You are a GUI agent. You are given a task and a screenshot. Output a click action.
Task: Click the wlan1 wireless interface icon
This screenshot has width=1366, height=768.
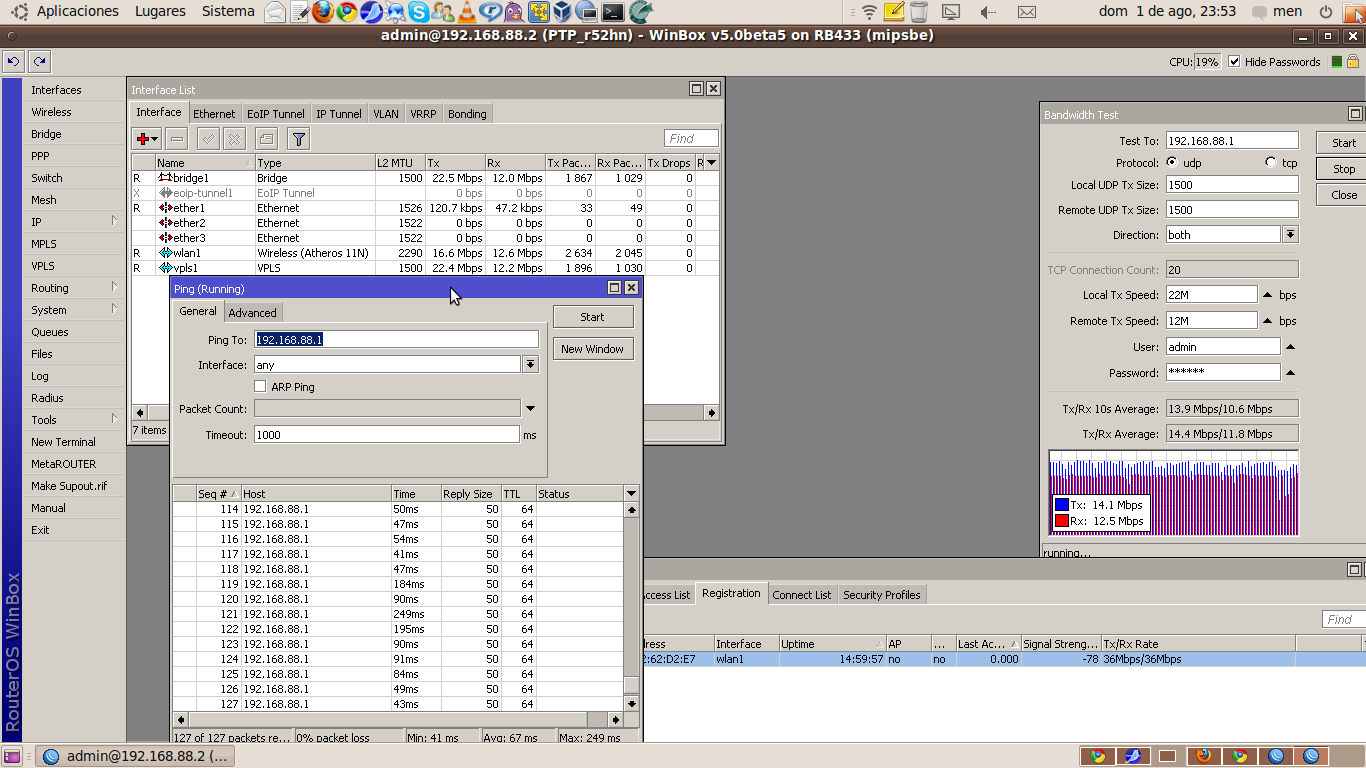[x=165, y=253]
